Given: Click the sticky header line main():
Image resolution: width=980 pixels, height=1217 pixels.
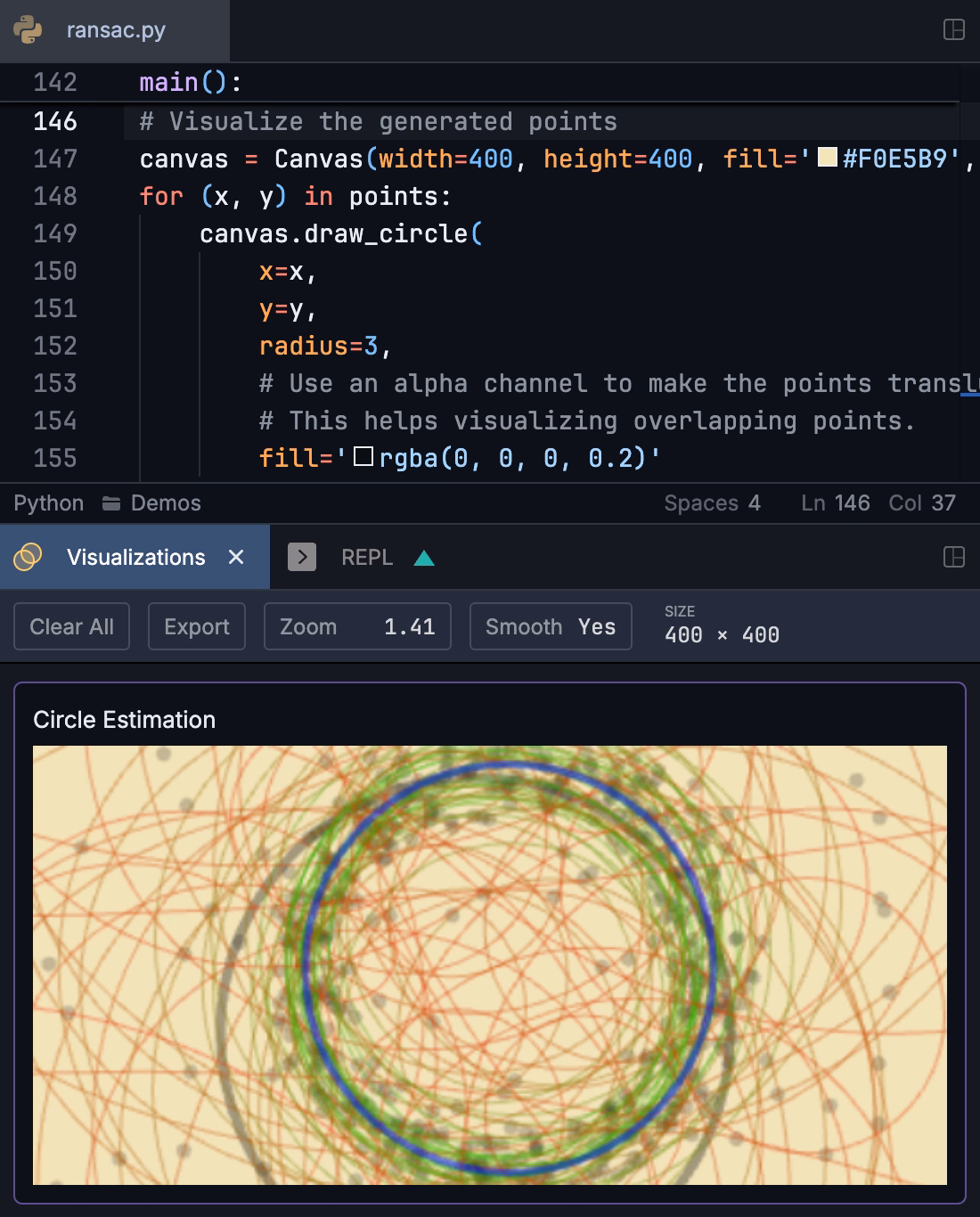Looking at the screenshot, I should pyautogui.click(x=191, y=82).
